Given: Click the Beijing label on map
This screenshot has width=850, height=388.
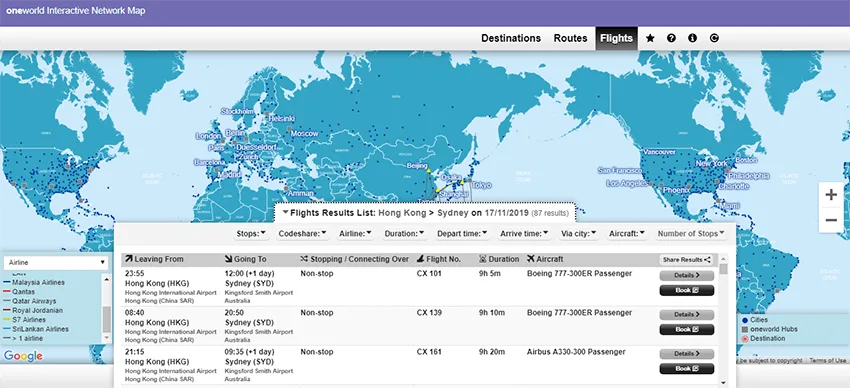Looking at the screenshot, I should [417, 166].
